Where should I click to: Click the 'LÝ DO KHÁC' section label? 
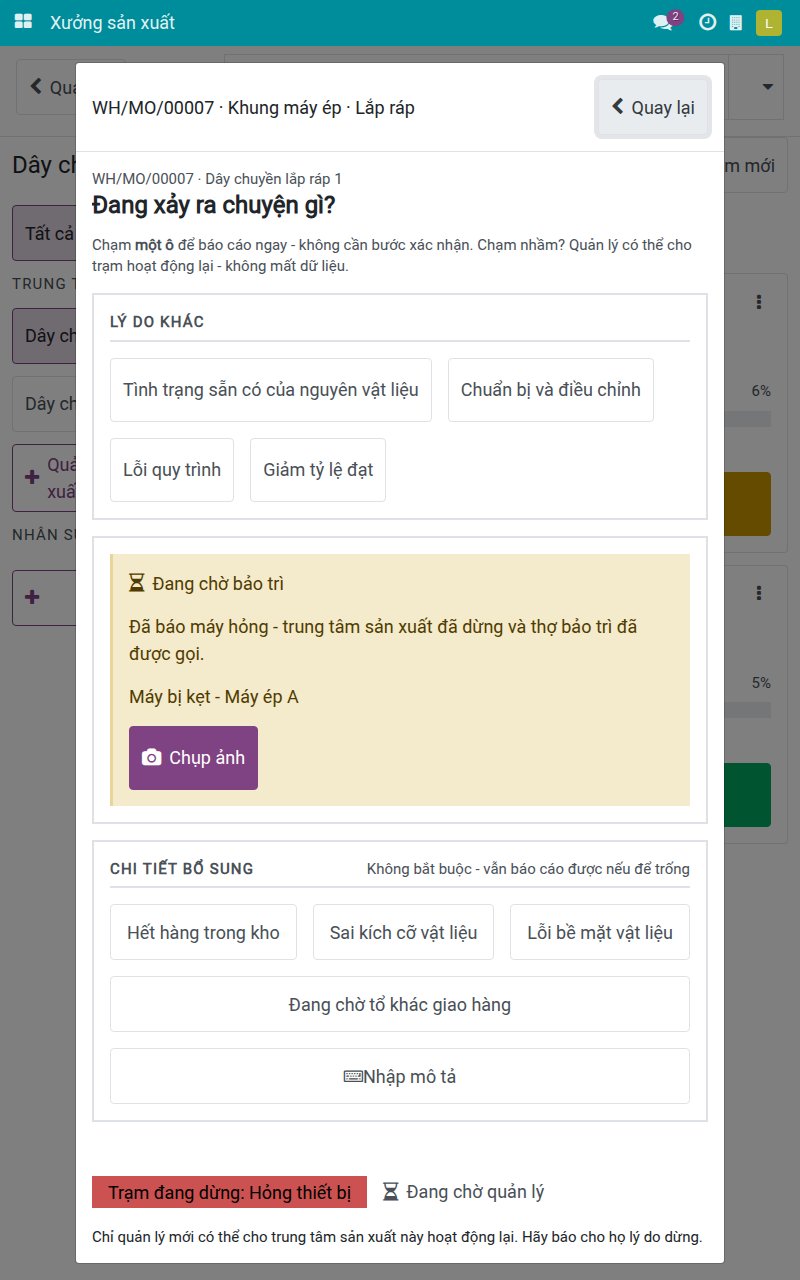tap(157, 322)
